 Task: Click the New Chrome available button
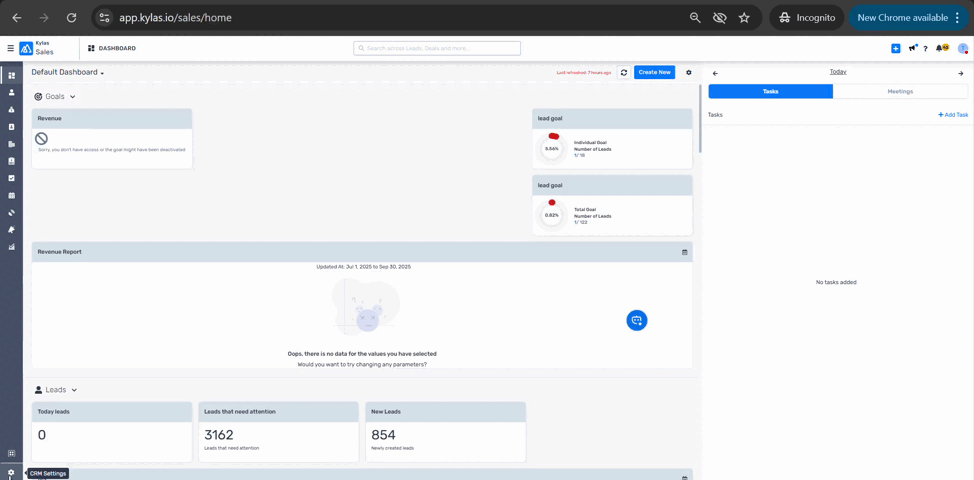909,17
